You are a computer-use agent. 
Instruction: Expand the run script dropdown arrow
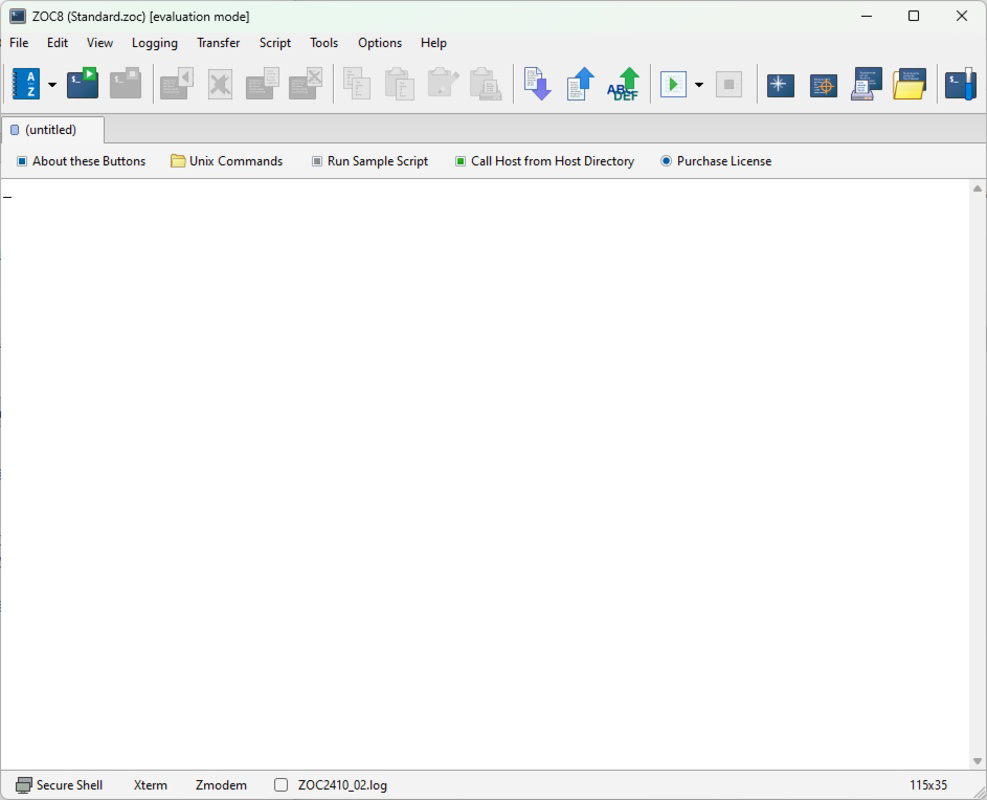click(x=699, y=84)
